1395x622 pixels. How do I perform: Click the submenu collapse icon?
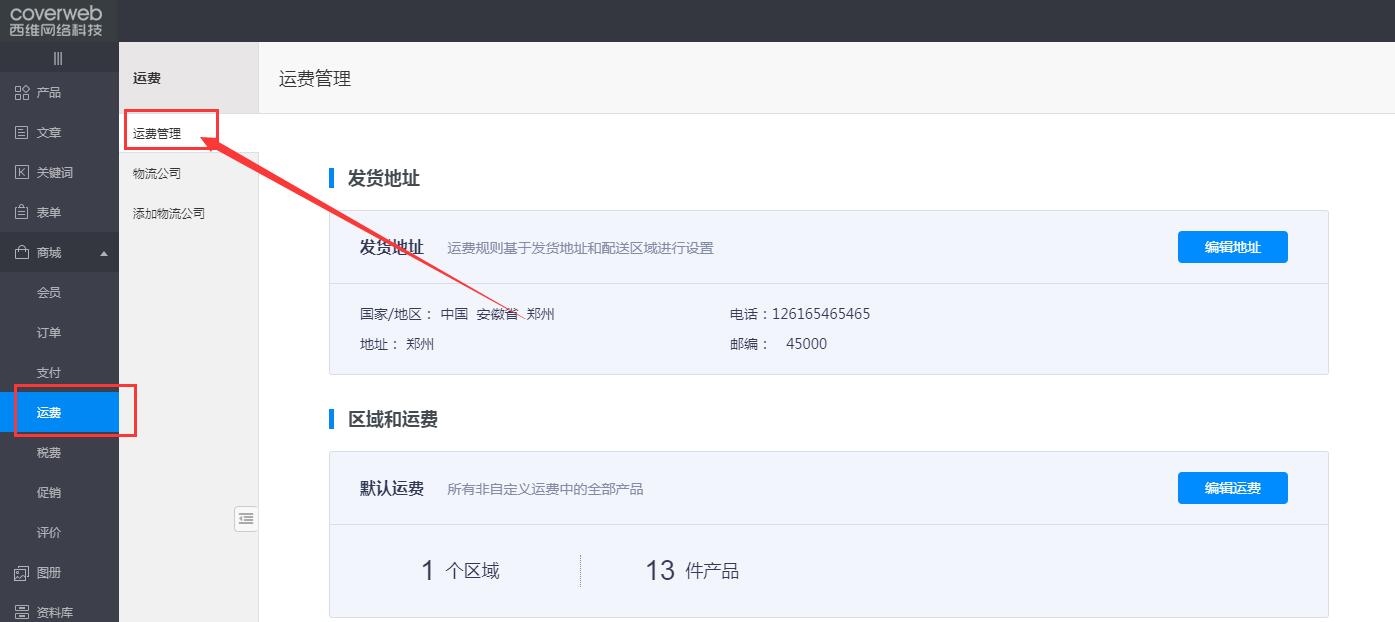246,518
